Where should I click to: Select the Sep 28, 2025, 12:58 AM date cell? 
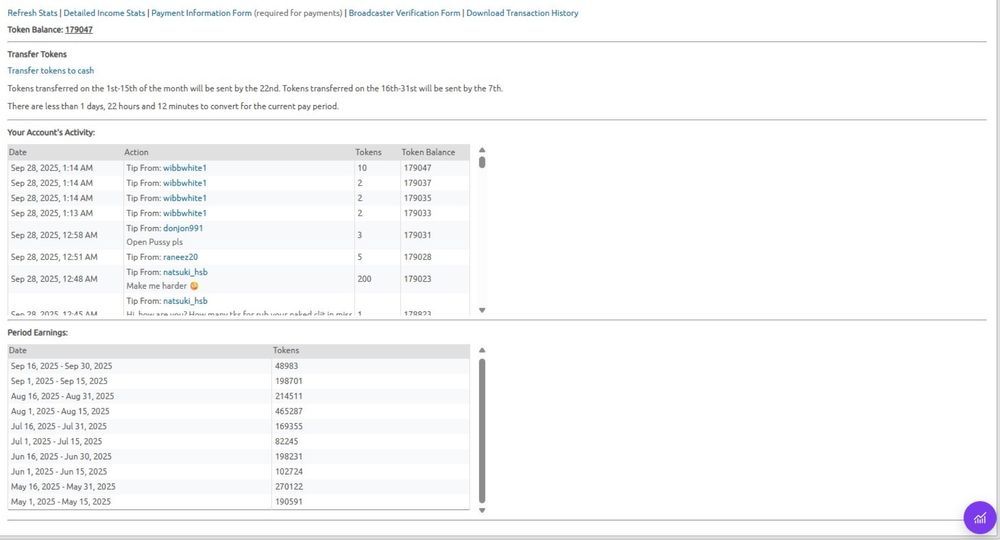[54, 235]
